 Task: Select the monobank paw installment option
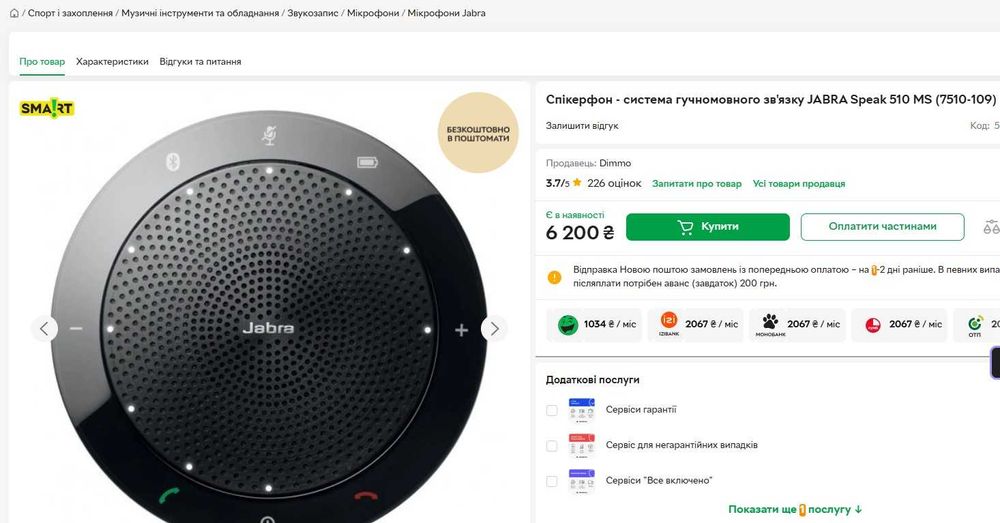click(797, 324)
